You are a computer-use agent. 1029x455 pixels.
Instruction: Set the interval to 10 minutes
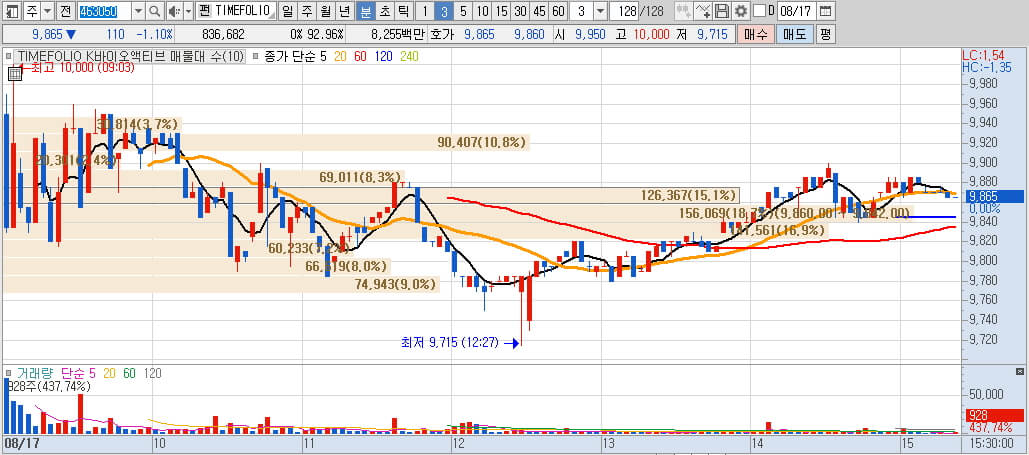click(482, 11)
